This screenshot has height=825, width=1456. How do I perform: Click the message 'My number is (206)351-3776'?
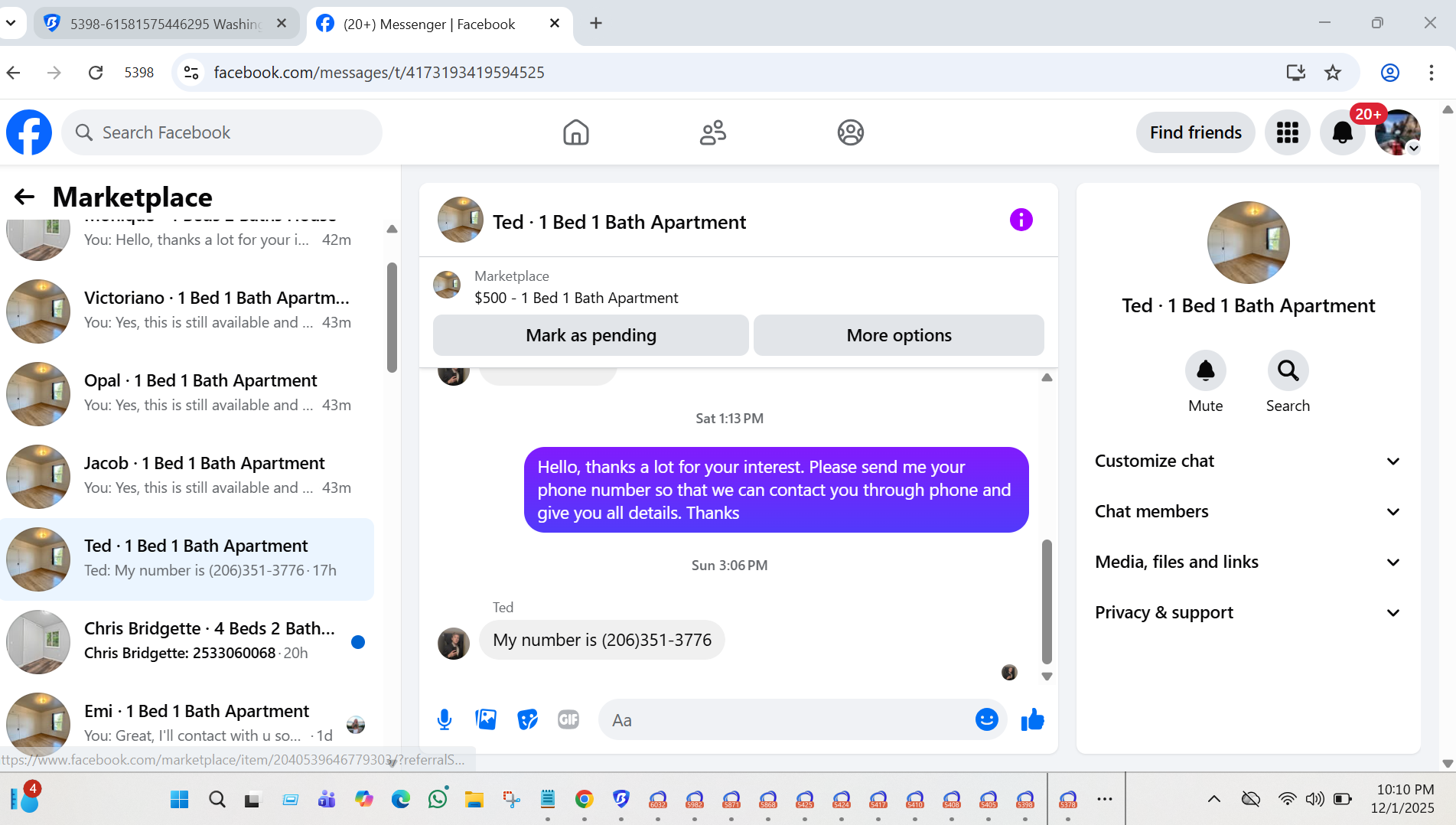pos(602,640)
